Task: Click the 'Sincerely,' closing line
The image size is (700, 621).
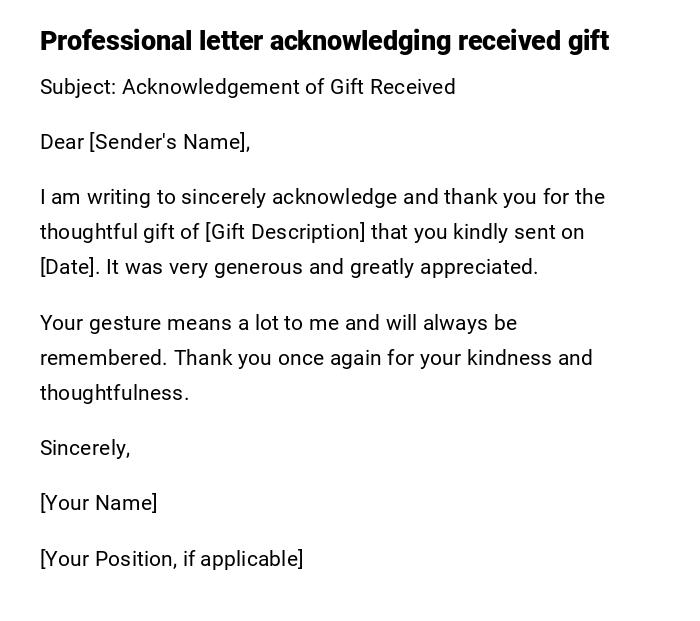Action: (x=85, y=448)
